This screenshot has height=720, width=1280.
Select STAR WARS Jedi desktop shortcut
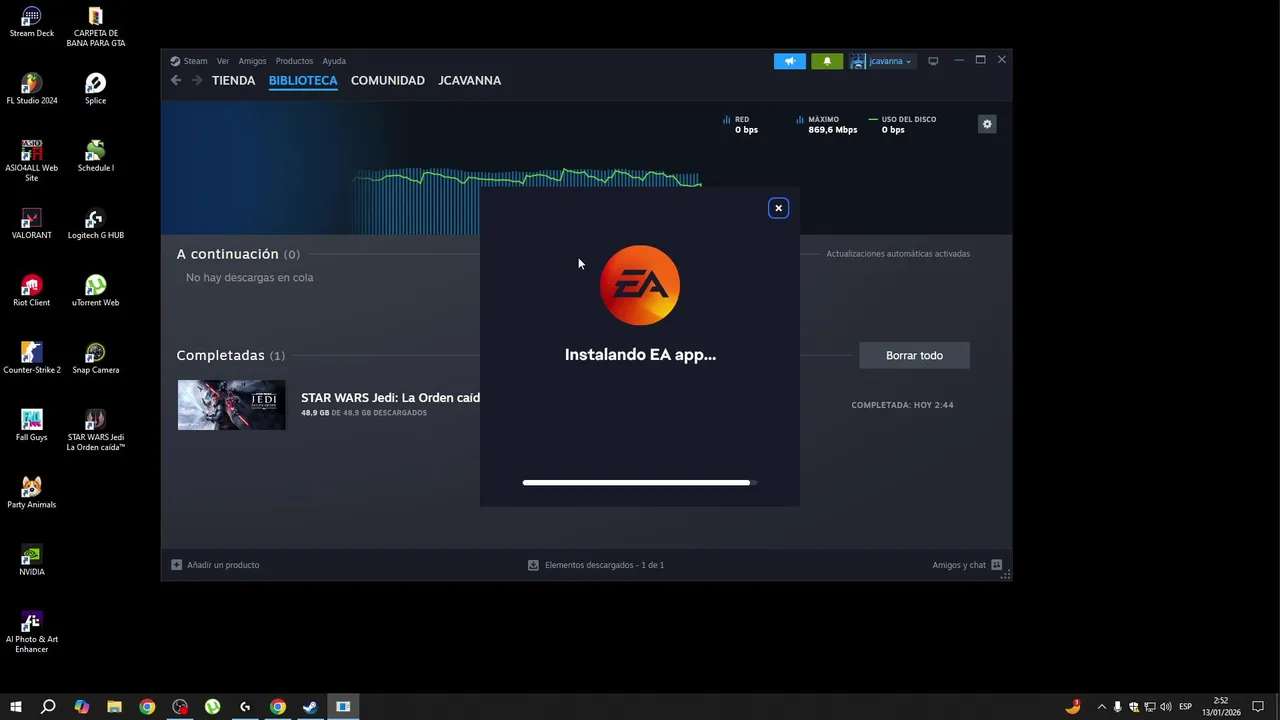[95, 430]
